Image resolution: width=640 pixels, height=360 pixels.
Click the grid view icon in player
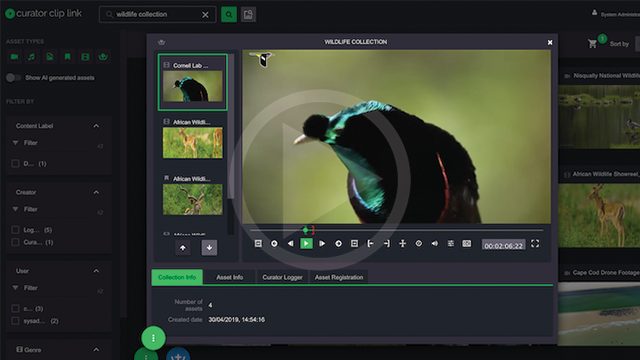467,244
